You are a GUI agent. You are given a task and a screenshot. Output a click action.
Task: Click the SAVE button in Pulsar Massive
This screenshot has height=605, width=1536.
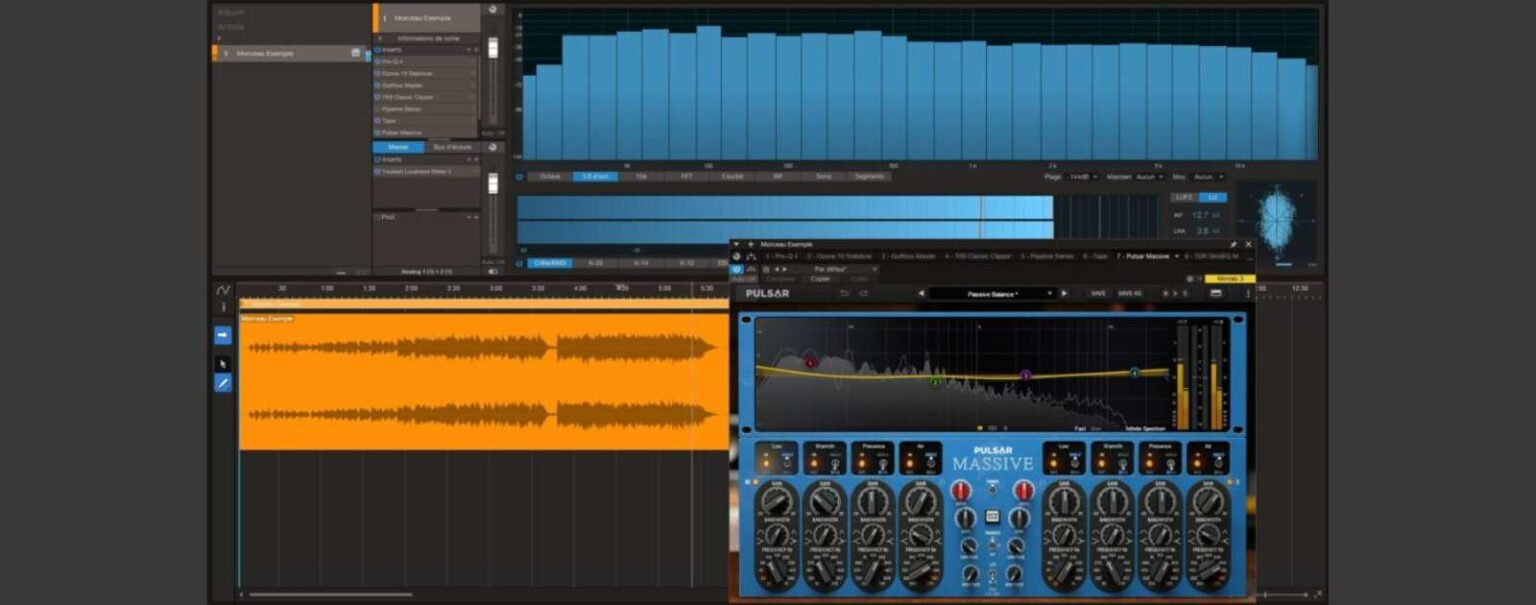pyautogui.click(x=1098, y=294)
